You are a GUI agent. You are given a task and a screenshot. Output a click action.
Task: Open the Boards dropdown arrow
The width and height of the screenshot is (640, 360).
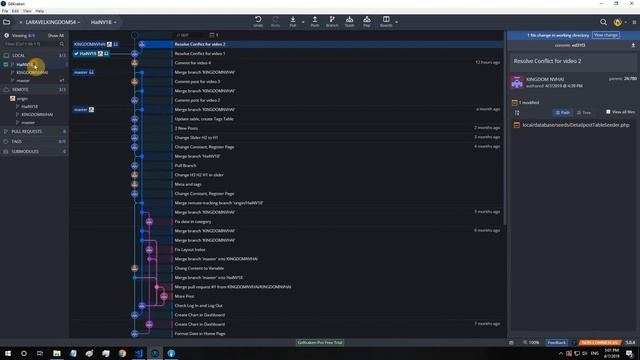tap(396, 22)
